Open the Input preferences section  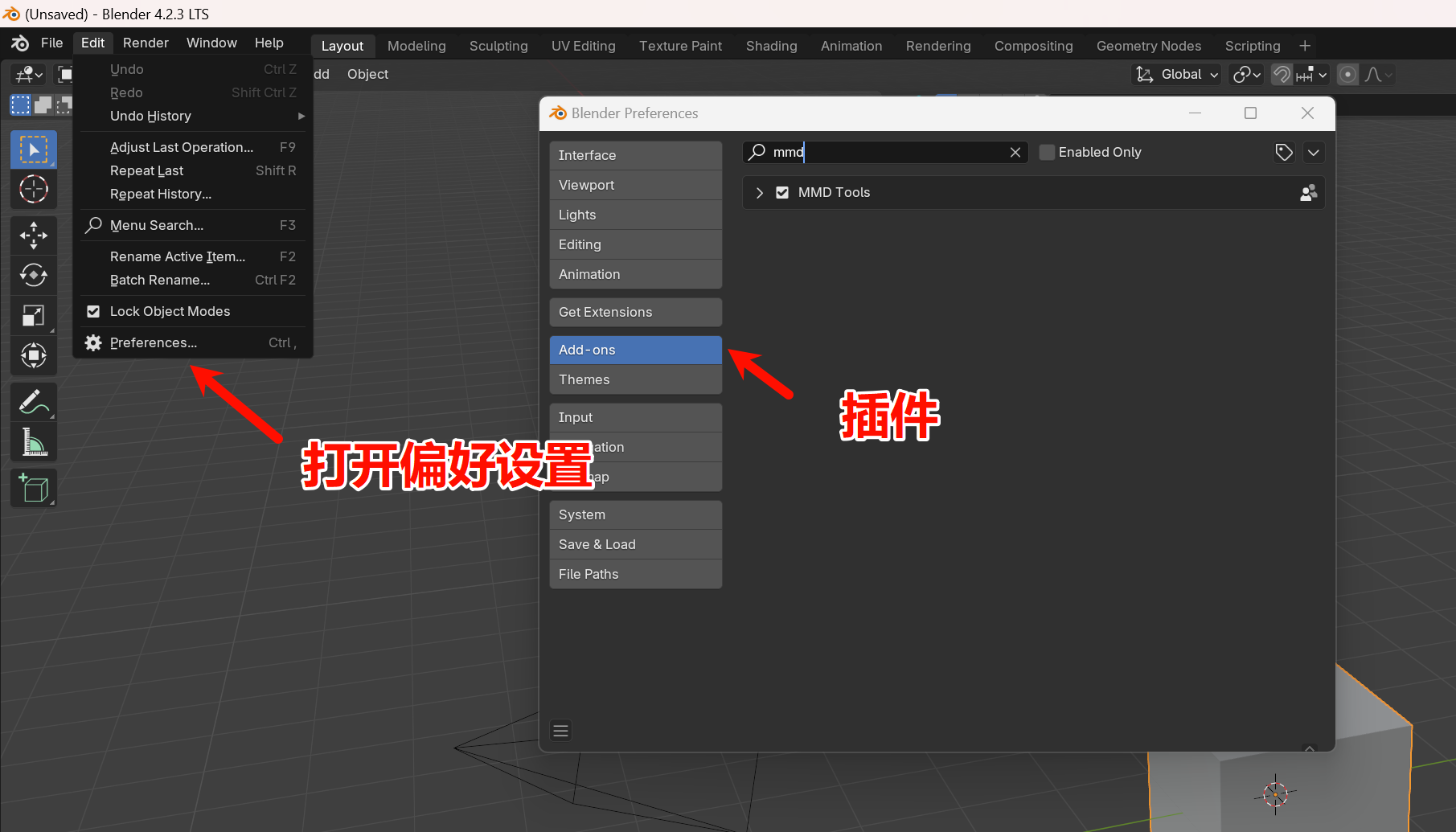[635, 418]
